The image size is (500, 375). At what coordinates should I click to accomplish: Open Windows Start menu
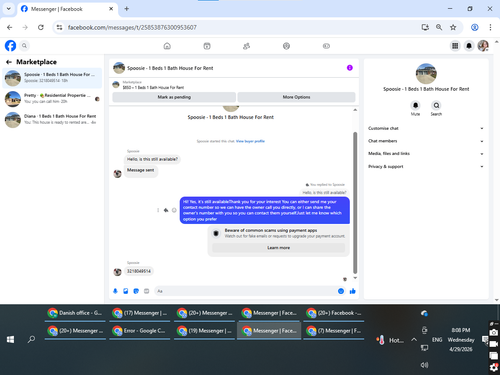click(x=10, y=339)
